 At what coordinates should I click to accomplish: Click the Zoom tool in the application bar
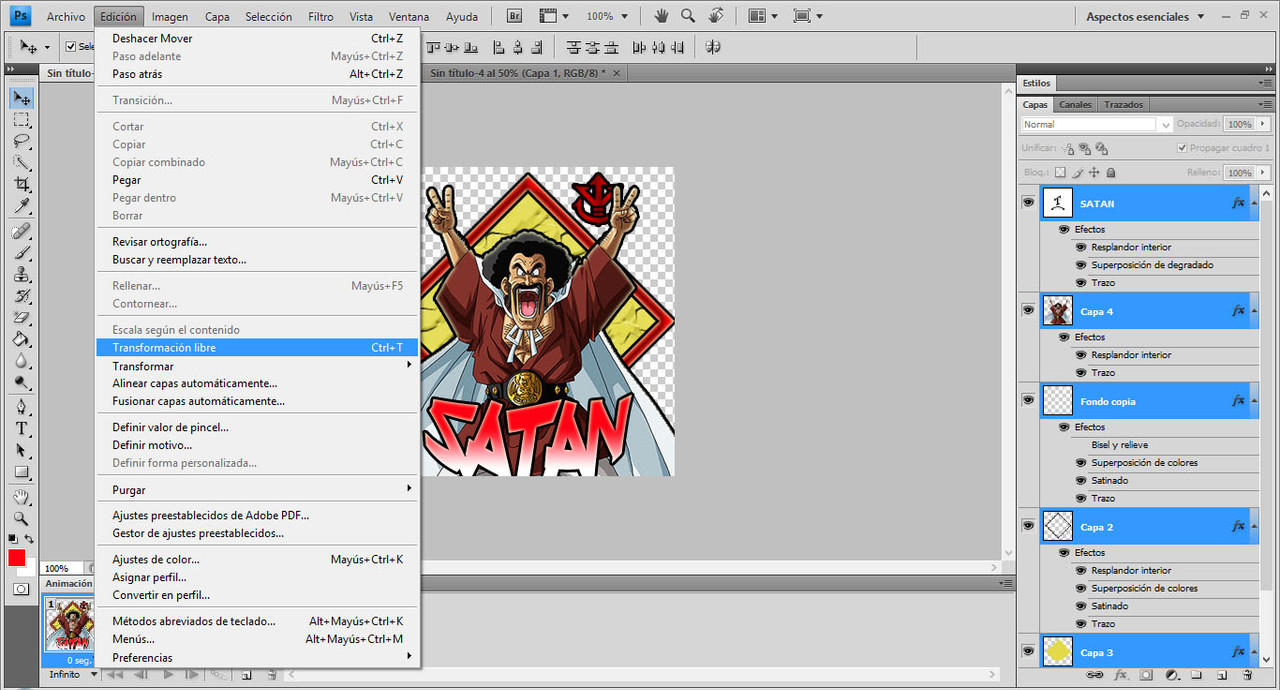[x=688, y=16]
